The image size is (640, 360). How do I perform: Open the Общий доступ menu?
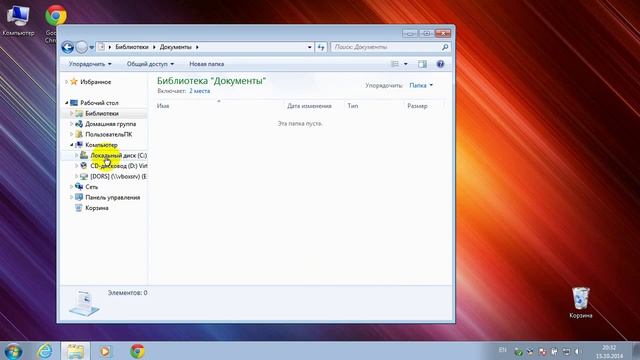[150, 64]
